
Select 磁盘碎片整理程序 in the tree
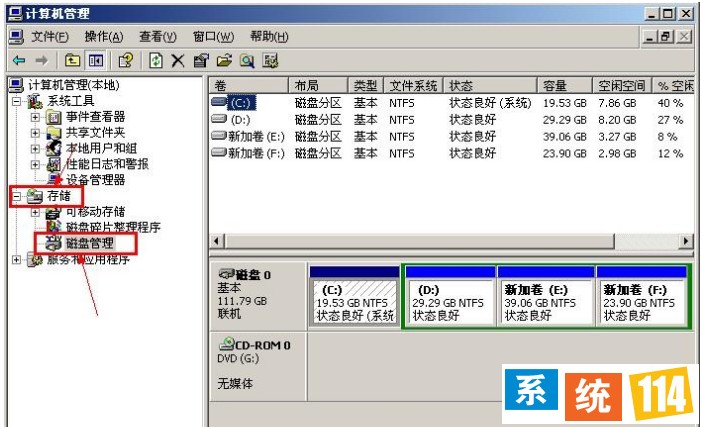click(113, 227)
